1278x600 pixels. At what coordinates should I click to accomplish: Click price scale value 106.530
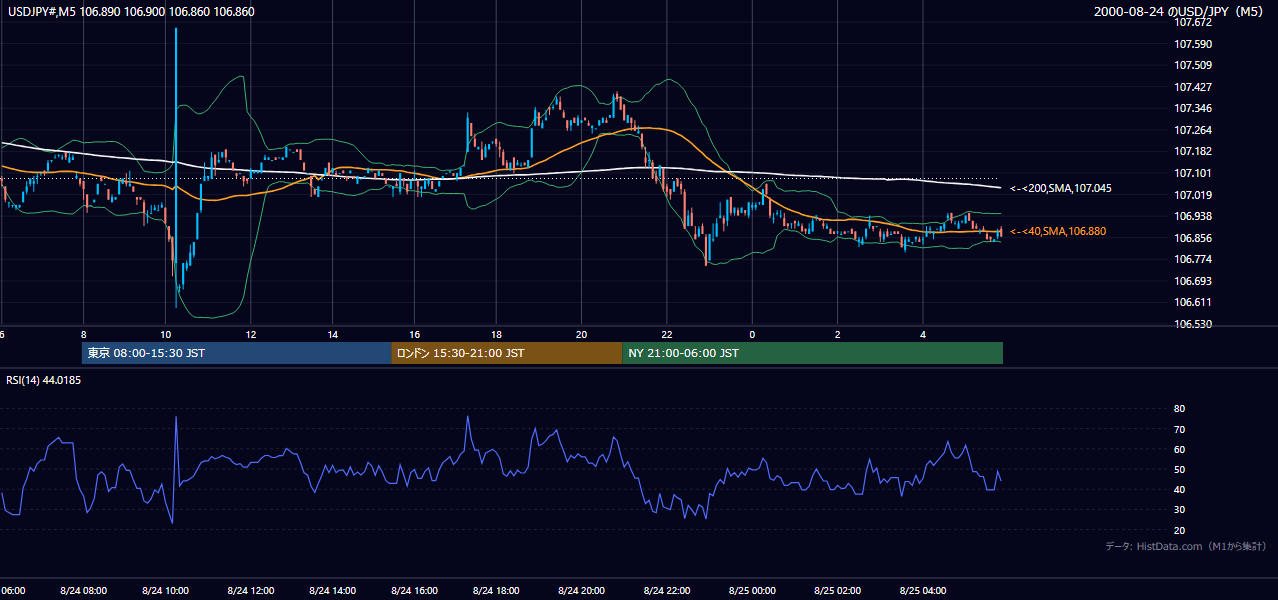click(1192, 324)
